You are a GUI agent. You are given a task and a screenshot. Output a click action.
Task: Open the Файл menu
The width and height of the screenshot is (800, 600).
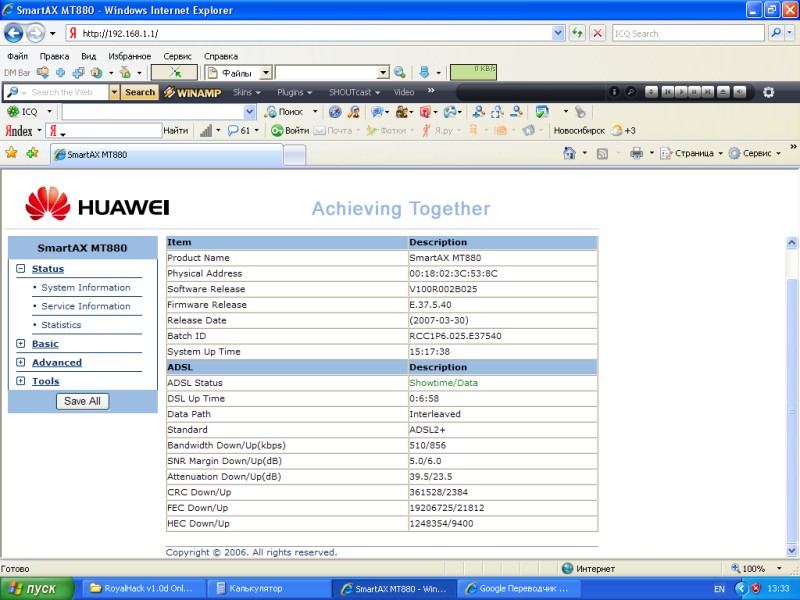click(17, 56)
